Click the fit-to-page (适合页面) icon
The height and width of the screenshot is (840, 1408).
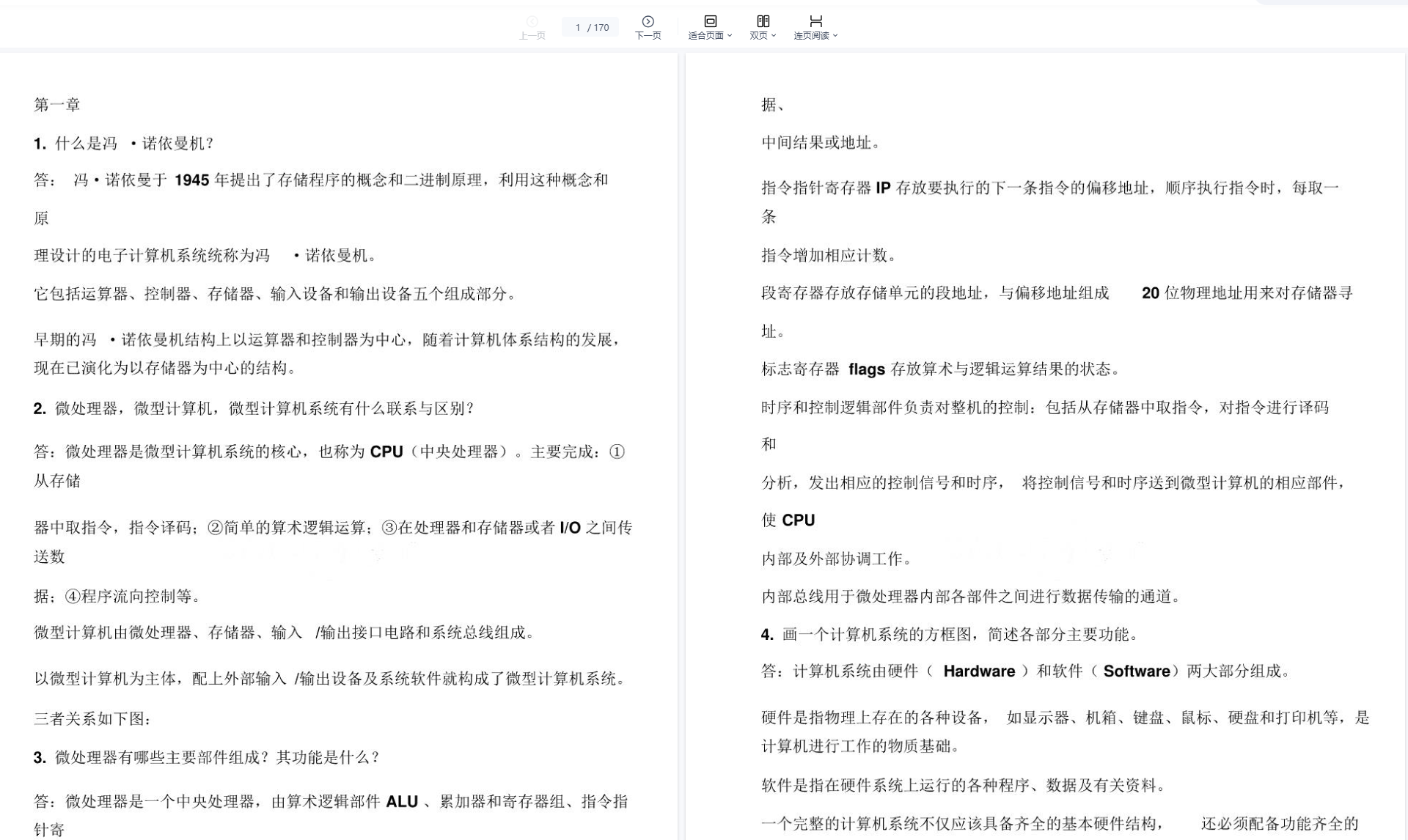[x=710, y=21]
